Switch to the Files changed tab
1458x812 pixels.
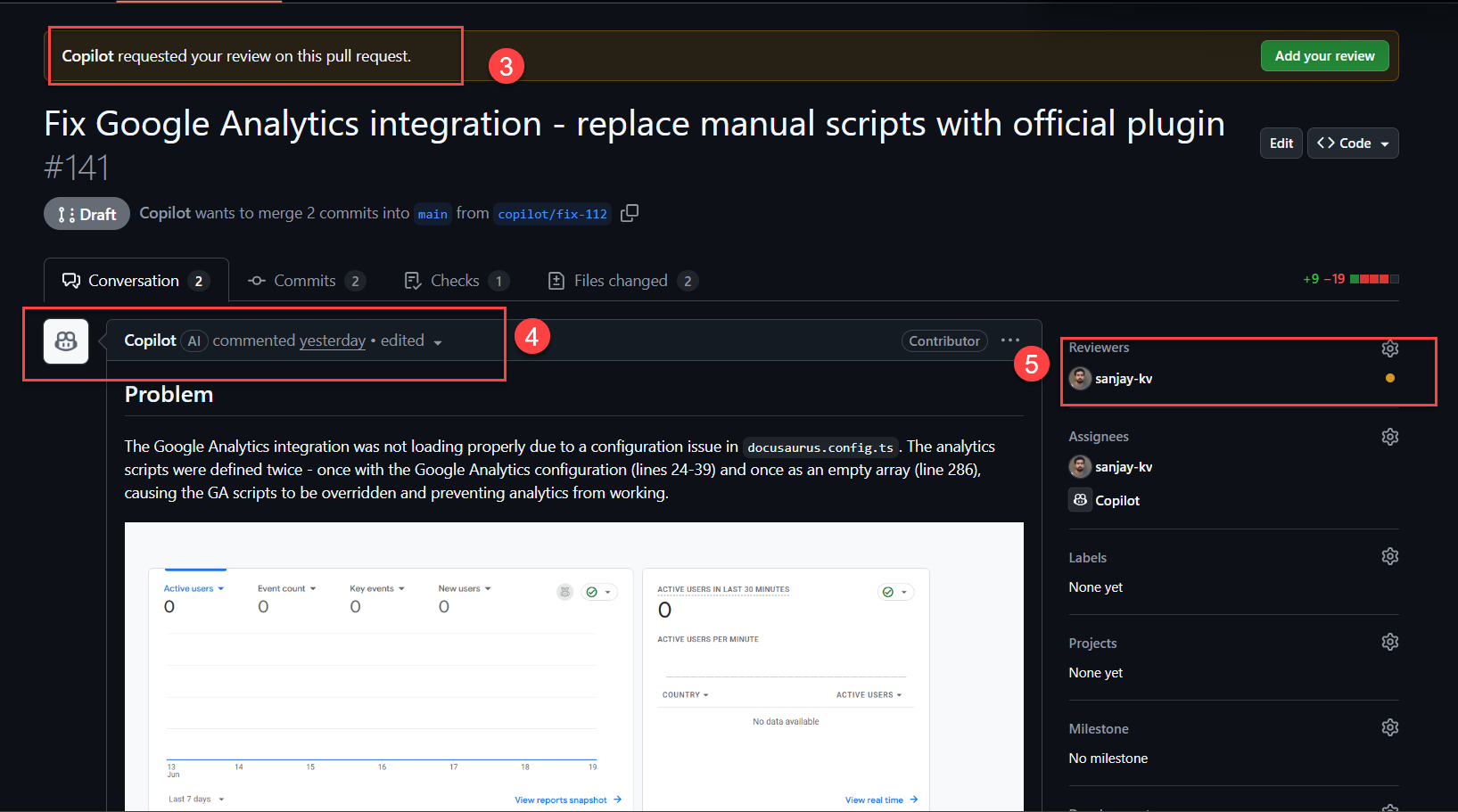click(621, 280)
